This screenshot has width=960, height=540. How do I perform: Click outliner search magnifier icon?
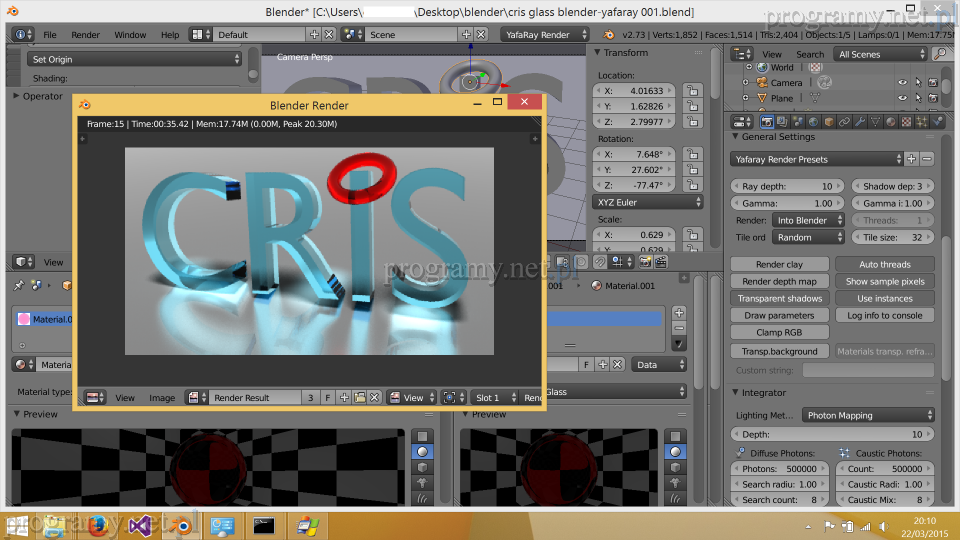[x=940, y=54]
